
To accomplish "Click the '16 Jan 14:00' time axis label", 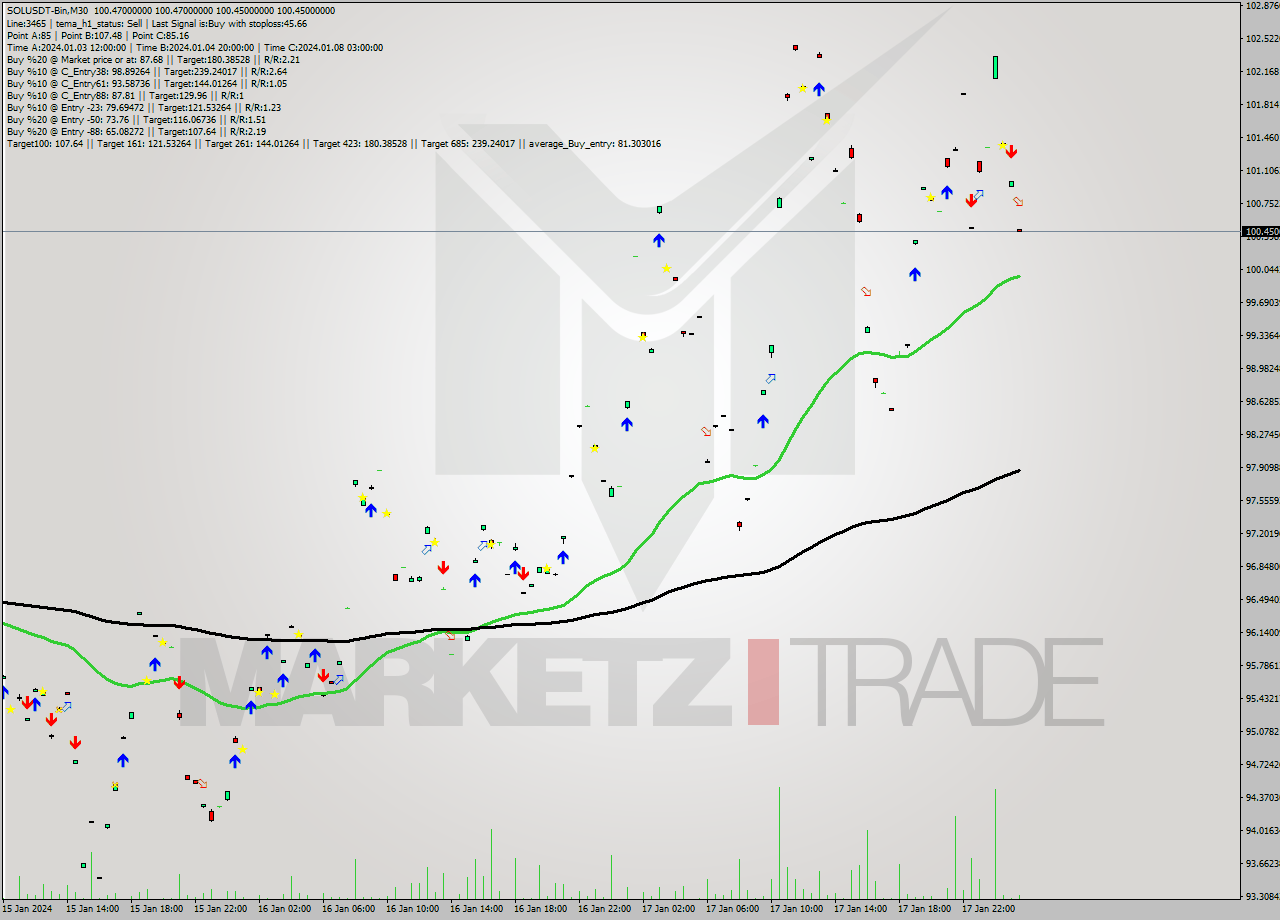I will (477, 909).
